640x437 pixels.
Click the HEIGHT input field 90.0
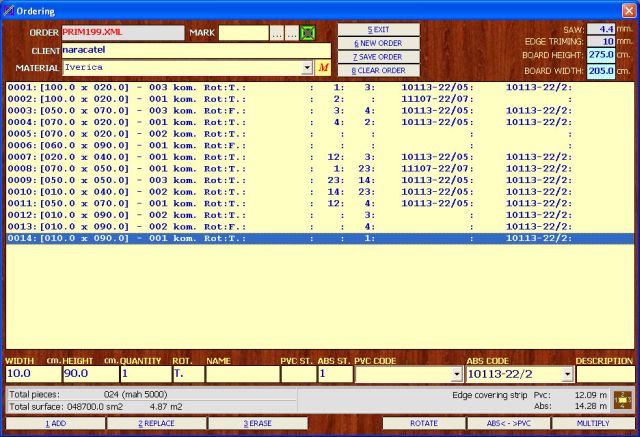click(91, 374)
